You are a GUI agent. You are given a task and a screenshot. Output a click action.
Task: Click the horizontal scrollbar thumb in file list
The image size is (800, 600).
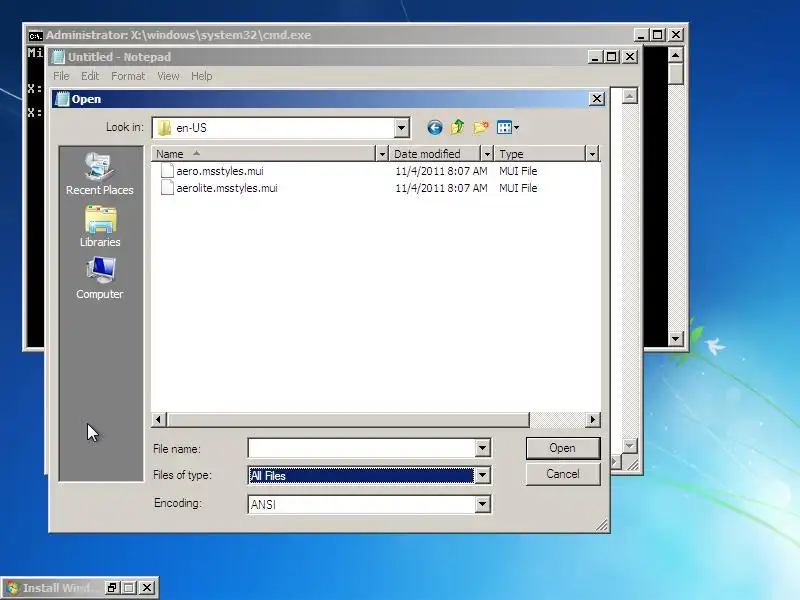coord(347,419)
